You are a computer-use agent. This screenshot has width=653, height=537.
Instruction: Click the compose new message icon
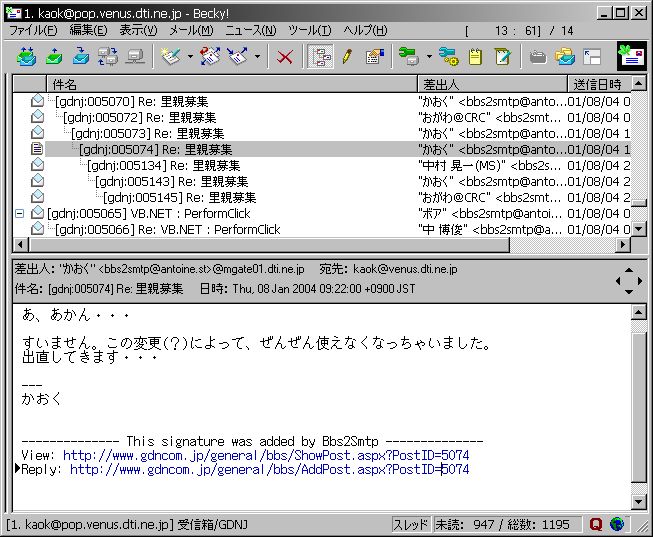(171, 57)
